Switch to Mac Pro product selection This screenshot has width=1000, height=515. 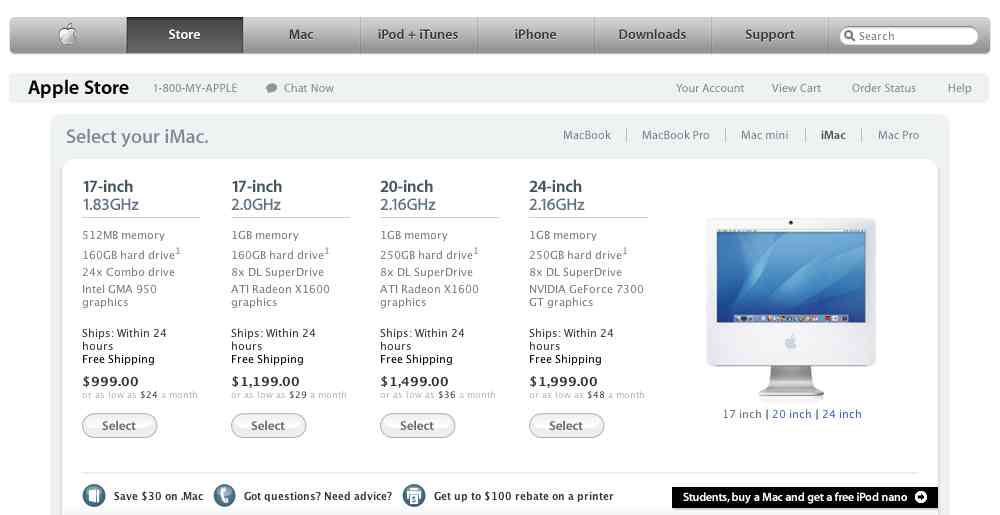tap(898, 135)
